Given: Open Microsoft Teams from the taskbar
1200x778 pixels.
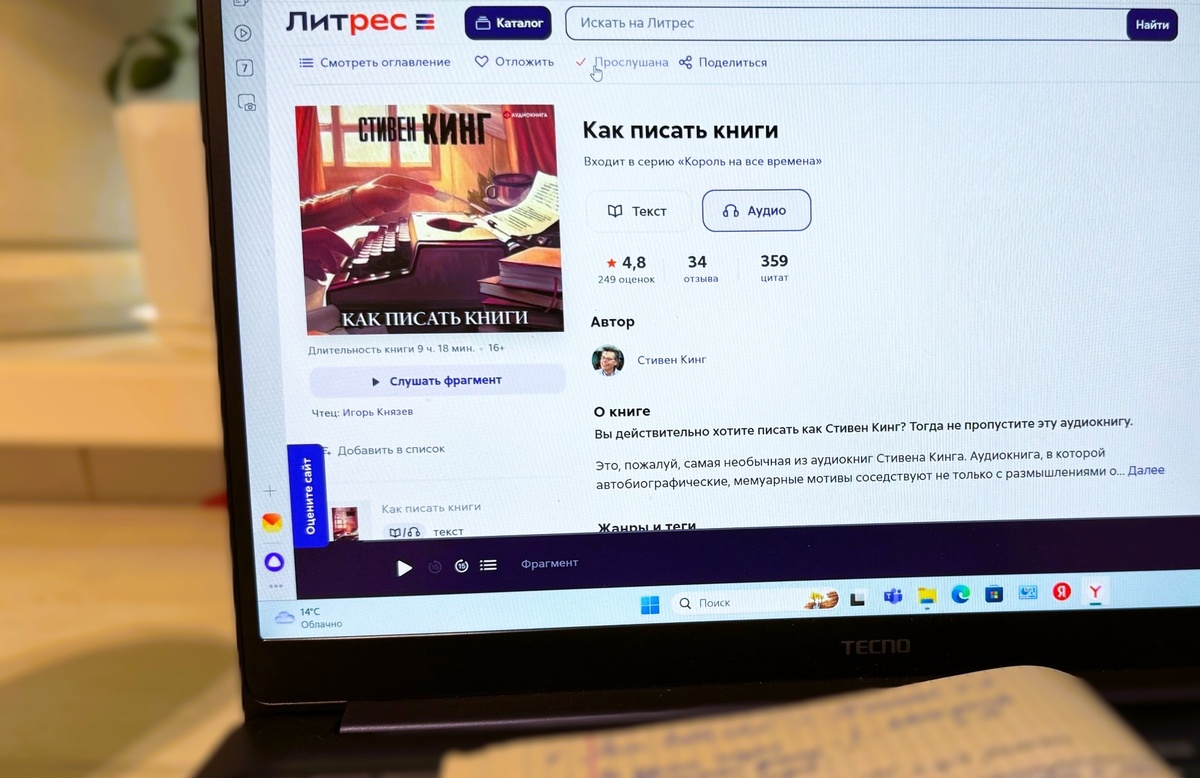Looking at the screenshot, I should click(893, 597).
